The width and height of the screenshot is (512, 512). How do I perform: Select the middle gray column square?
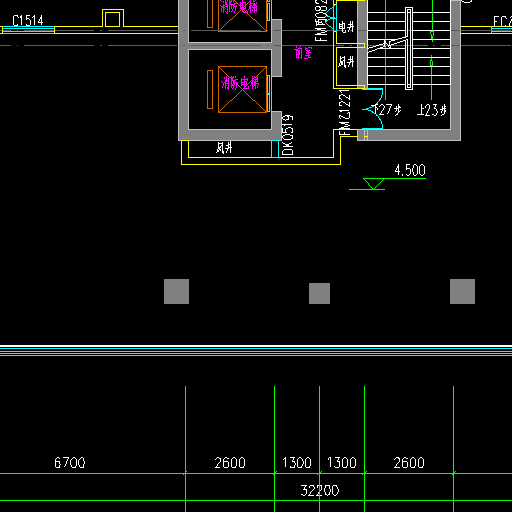click(x=319, y=293)
